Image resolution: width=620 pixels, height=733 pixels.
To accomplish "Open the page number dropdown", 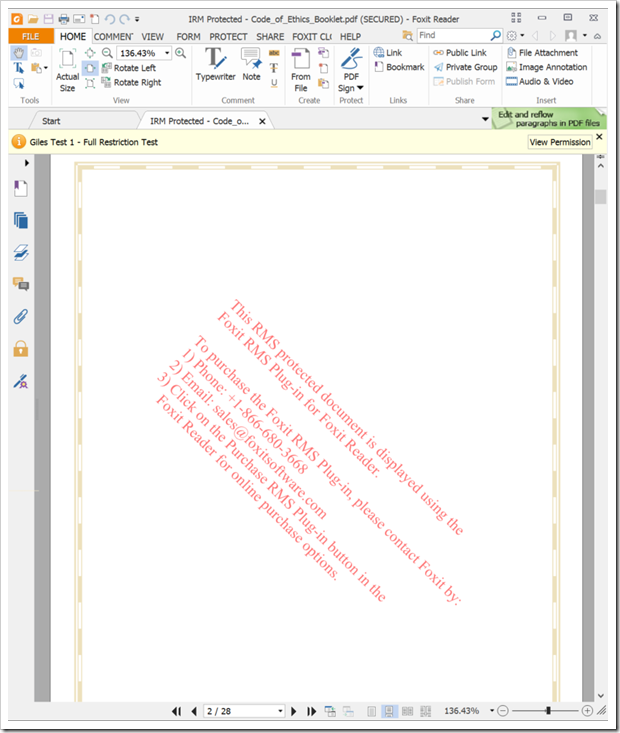I will point(280,711).
